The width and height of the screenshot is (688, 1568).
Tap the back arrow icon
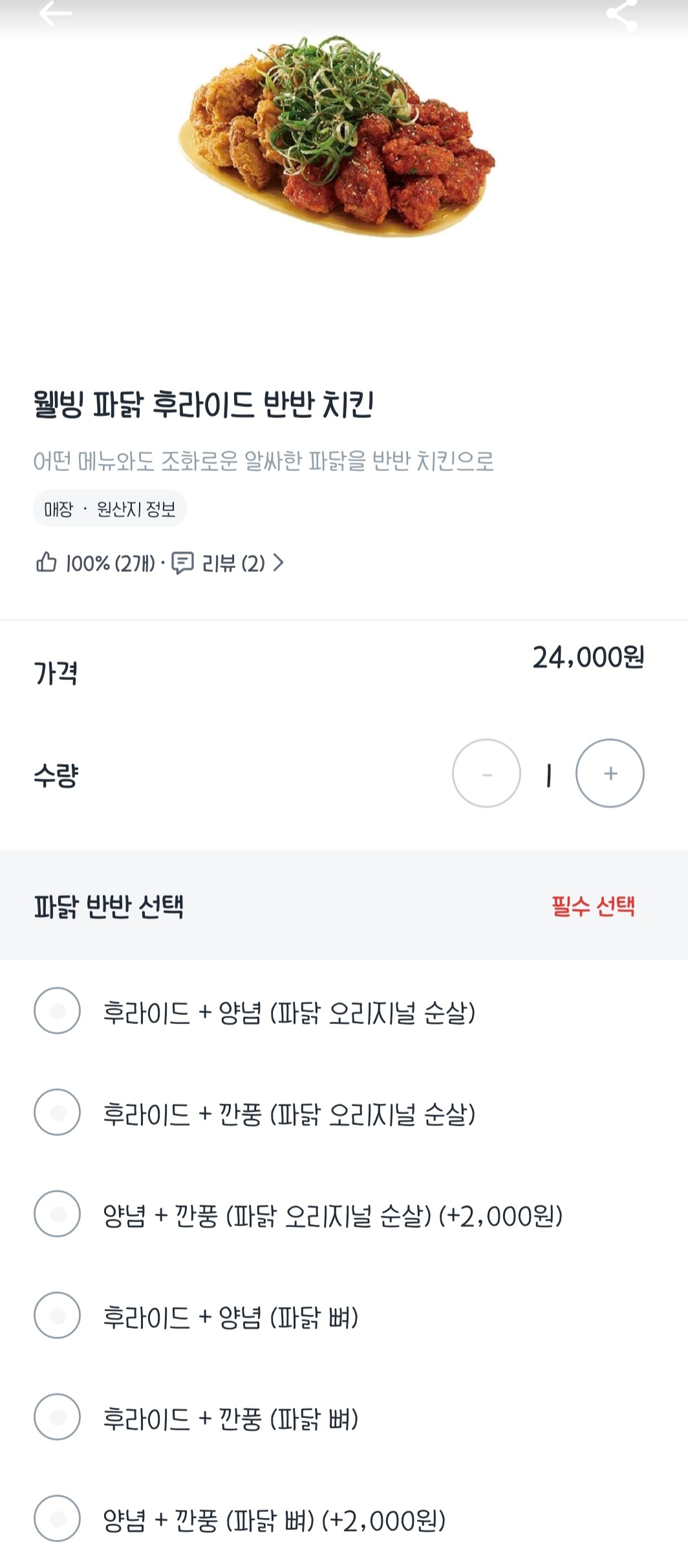coord(55,13)
